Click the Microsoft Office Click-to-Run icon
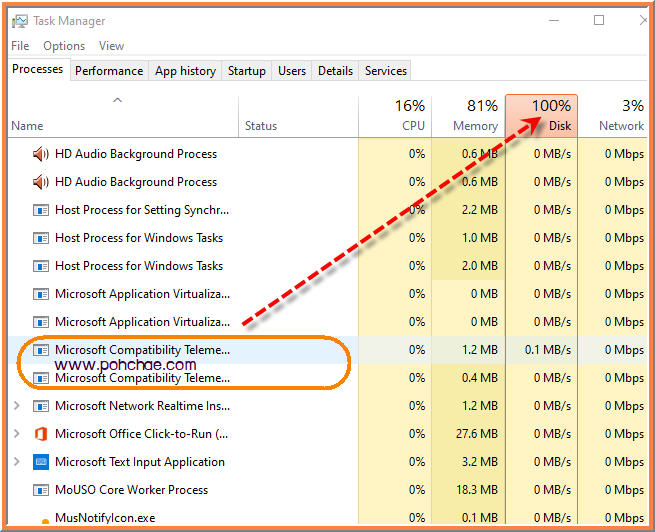The height and width of the screenshot is (532, 655). click(x=41, y=434)
